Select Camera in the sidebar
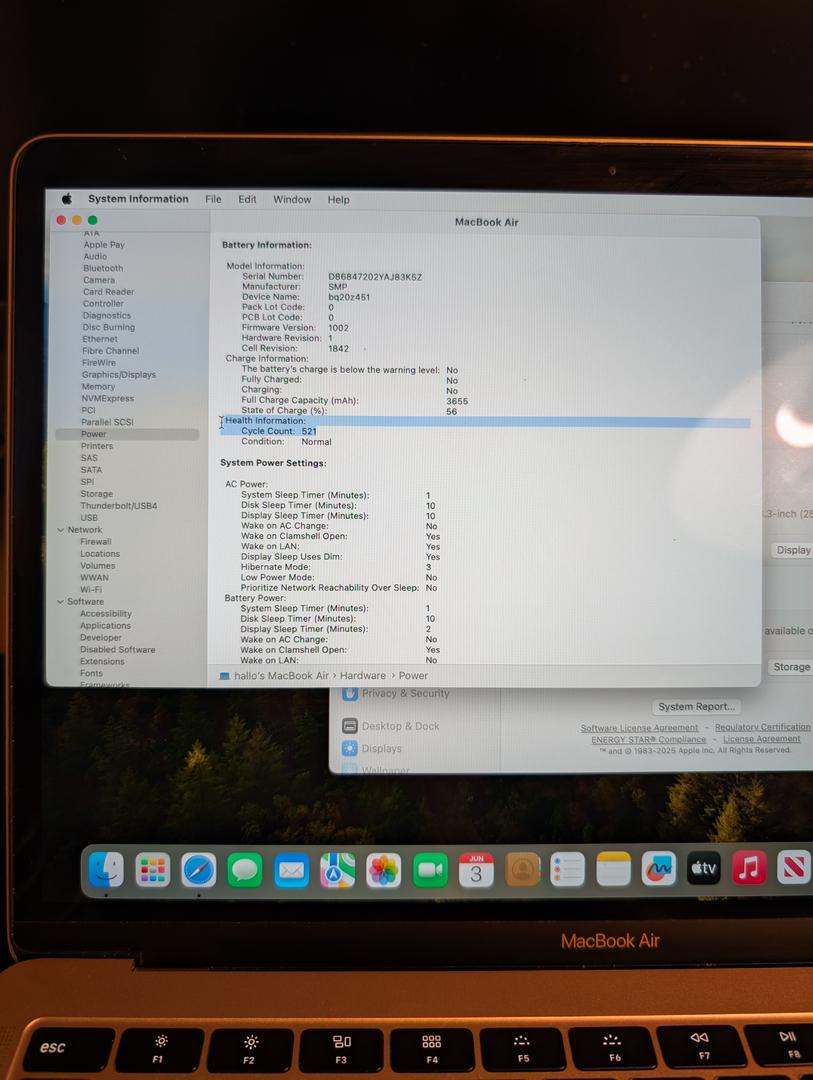 tap(99, 280)
